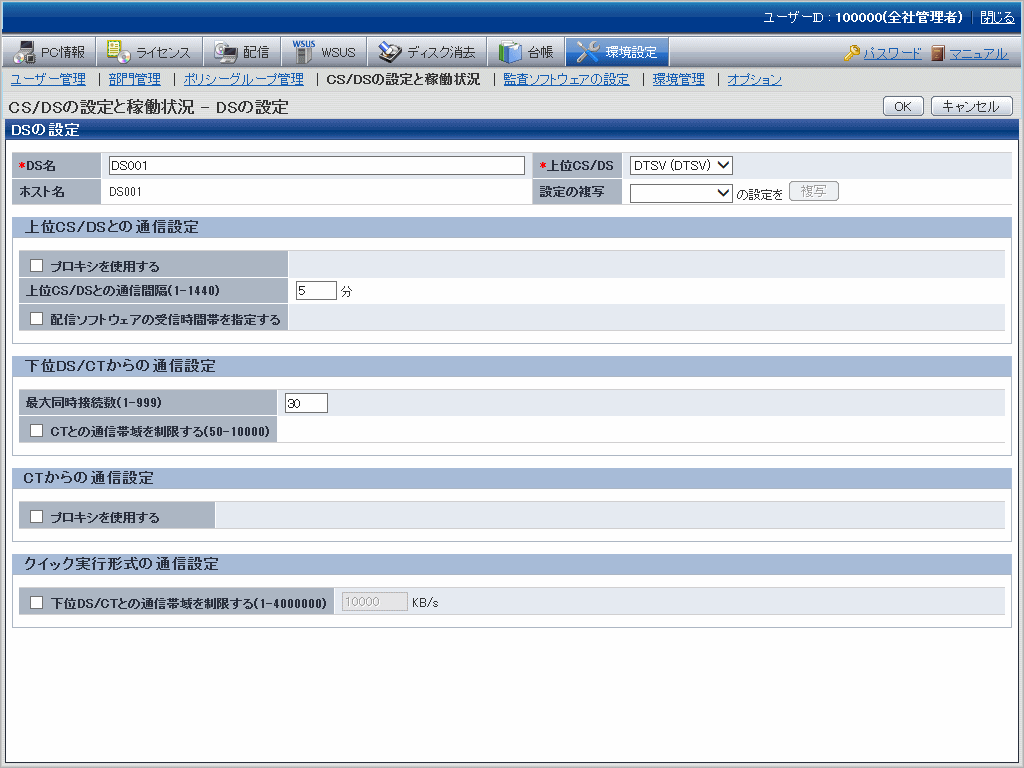Open the 設定の複写 dropdown
The width and height of the screenshot is (1024, 768).
[x=681, y=193]
